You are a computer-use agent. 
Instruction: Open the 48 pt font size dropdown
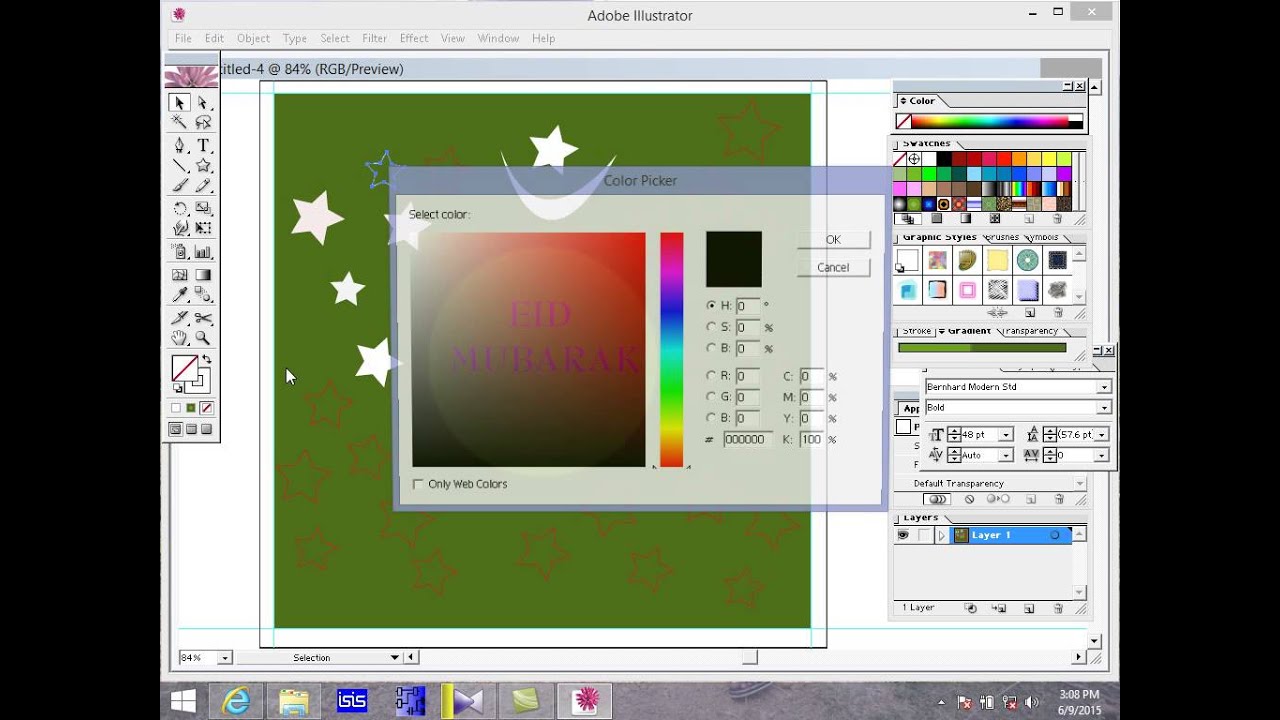click(1006, 435)
